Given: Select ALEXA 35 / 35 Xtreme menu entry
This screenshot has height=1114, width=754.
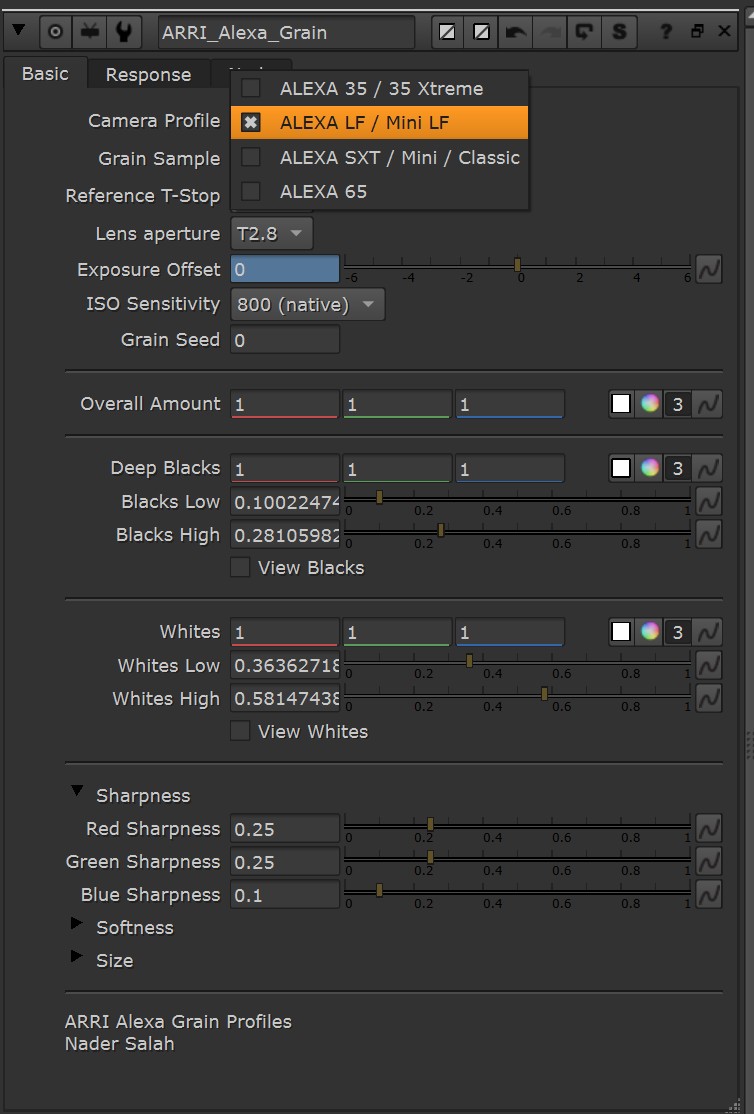Looking at the screenshot, I should (379, 89).
